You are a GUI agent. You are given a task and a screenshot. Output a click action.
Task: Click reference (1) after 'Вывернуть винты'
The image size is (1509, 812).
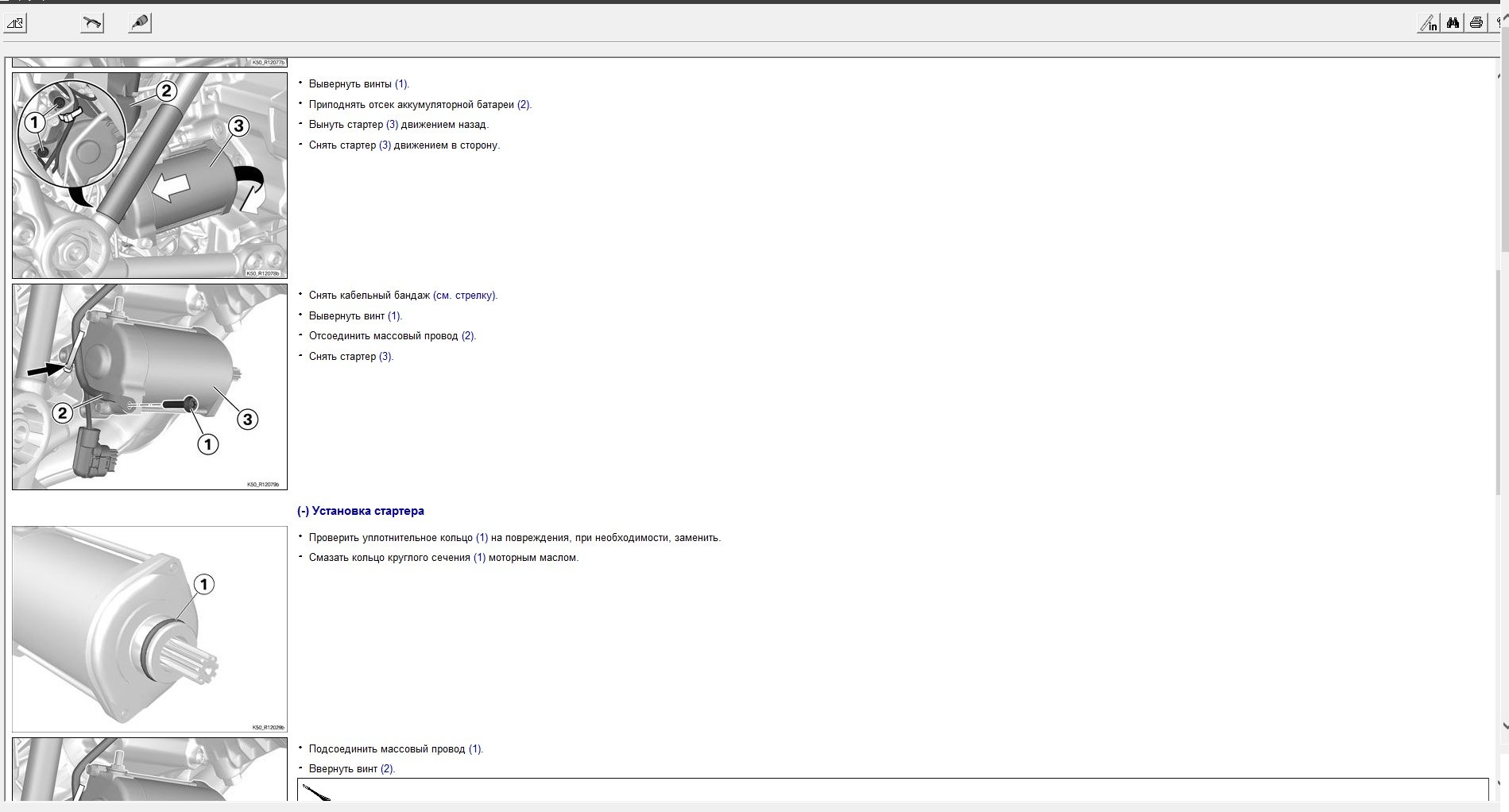(x=401, y=84)
